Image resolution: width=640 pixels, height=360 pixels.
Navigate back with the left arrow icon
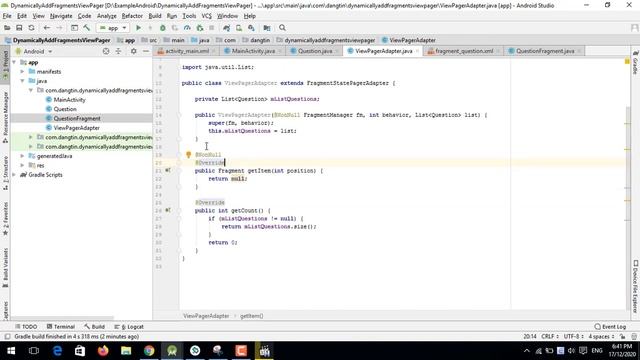click(x=47, y=28)
